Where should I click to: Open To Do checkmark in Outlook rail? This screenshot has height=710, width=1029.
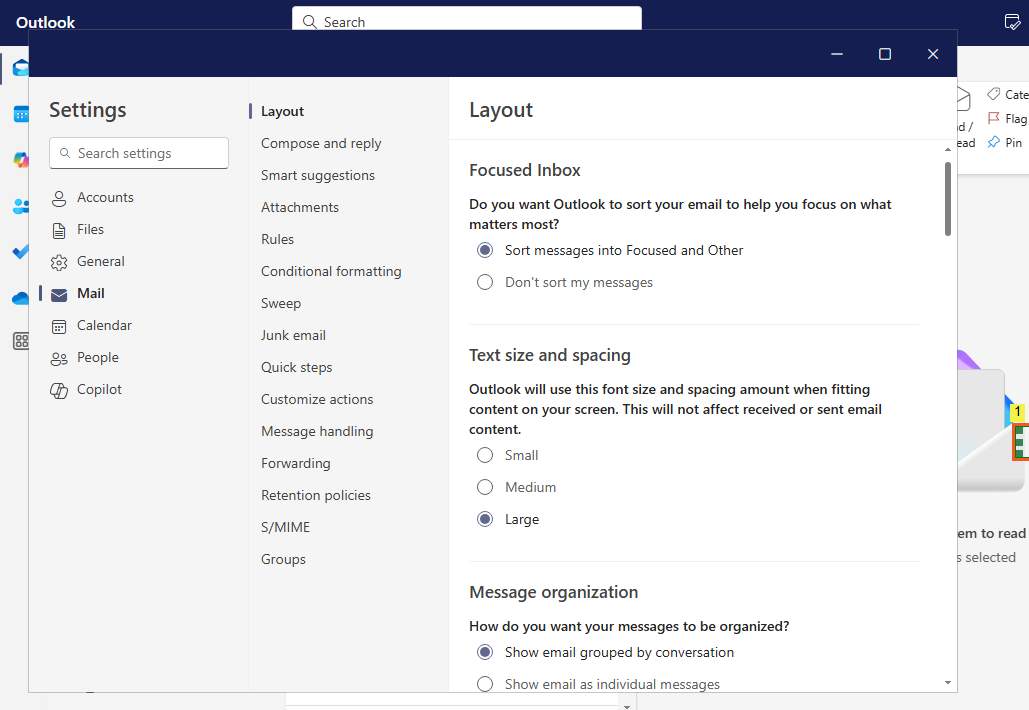coord(21,251)
